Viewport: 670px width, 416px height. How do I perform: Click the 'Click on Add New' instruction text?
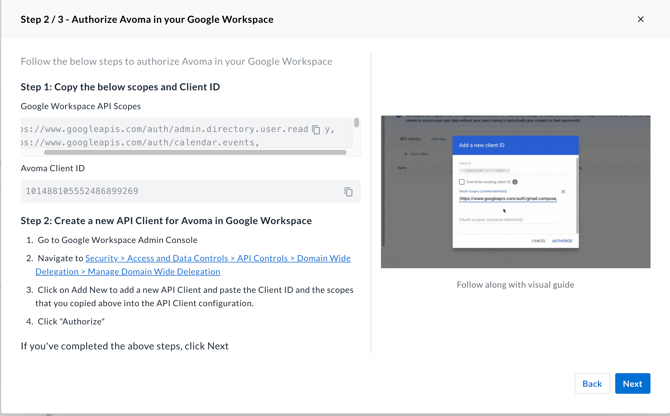click(x=194, y=296)
